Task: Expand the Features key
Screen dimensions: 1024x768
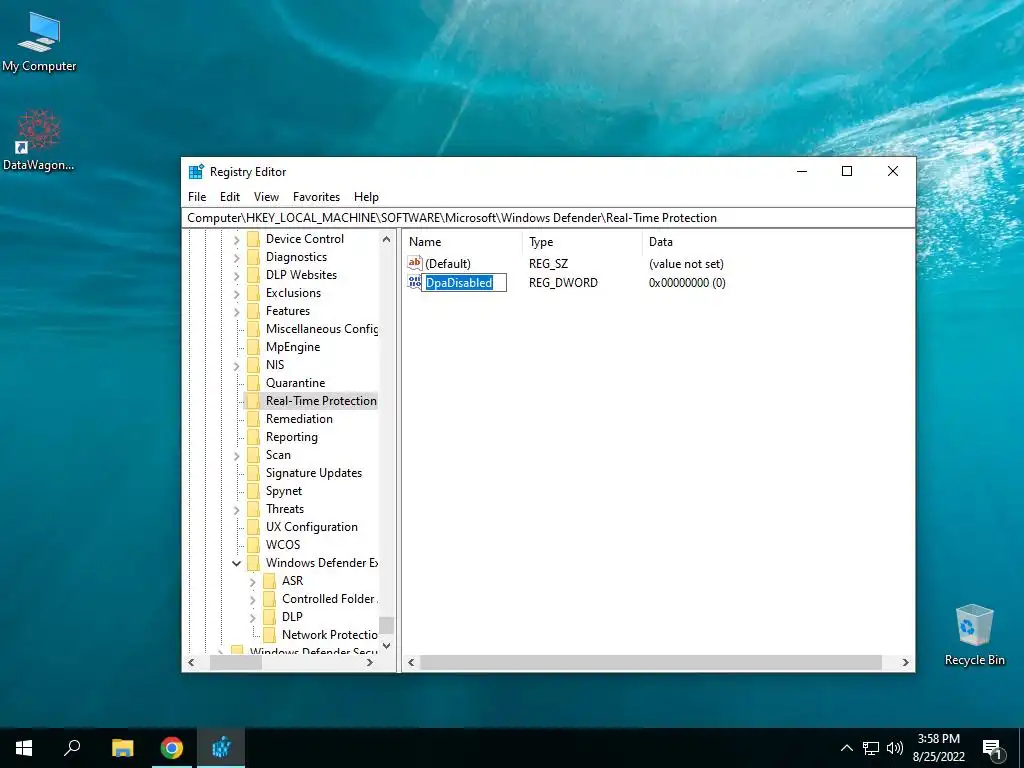Action: [x=236, y=312]
